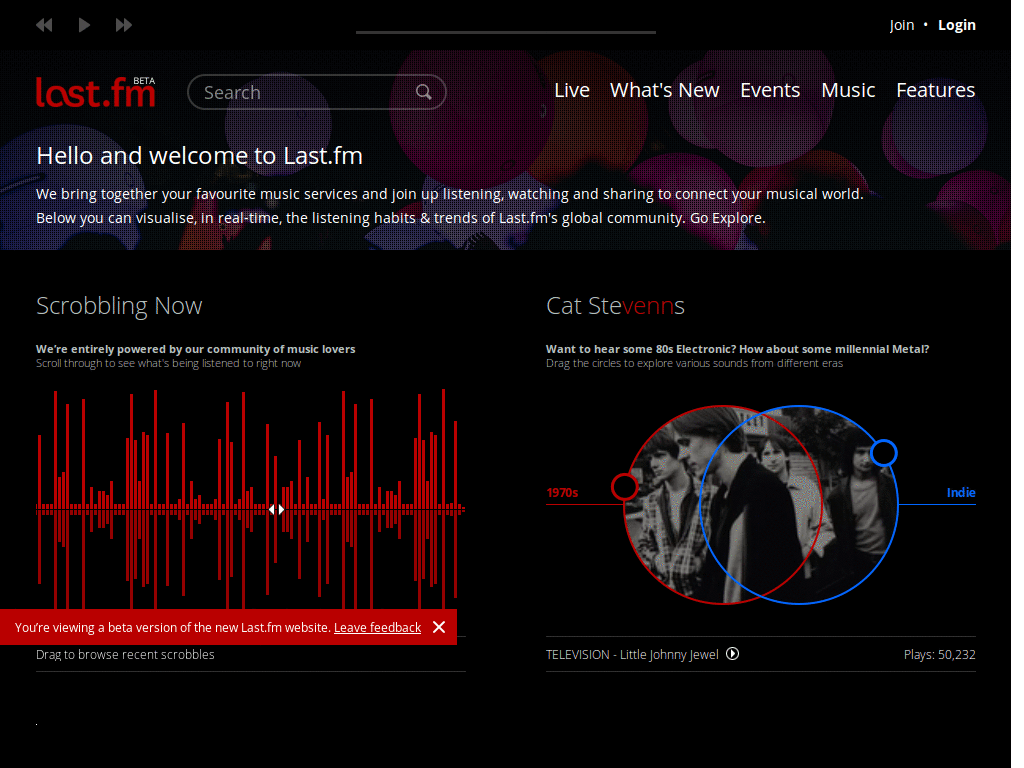The width and height of the screenshot is (1024, 768).
Task: Play the track Little Johnny Jewel
Action: coord(733,654)
